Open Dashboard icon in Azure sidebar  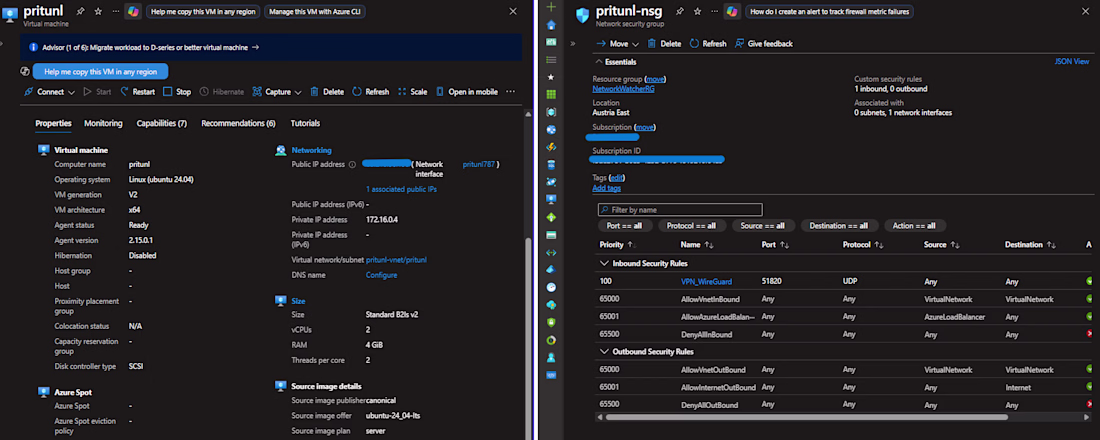[x=551, y=42]
